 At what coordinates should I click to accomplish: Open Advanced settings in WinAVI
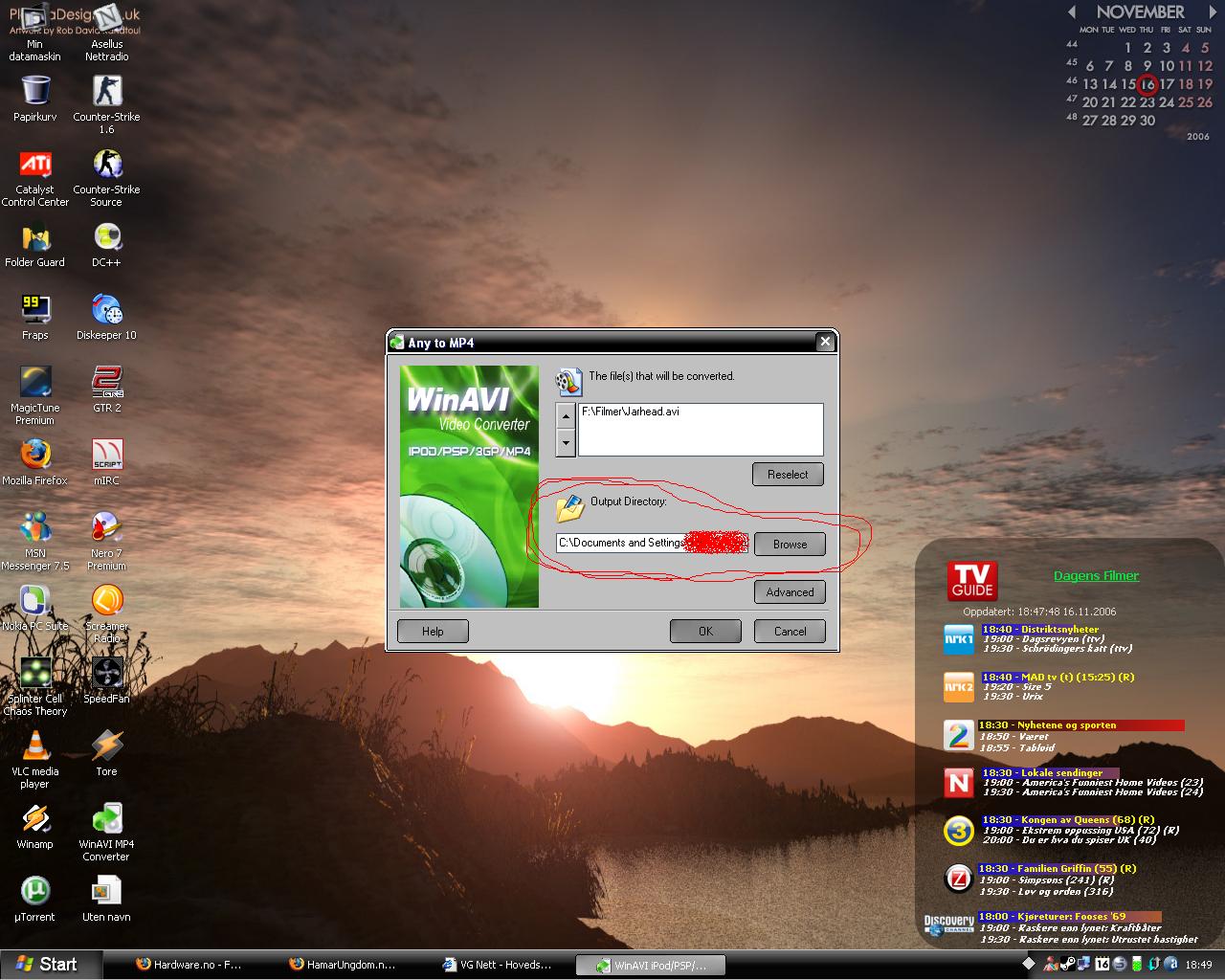pyautogui.click(x=790, y=592)
